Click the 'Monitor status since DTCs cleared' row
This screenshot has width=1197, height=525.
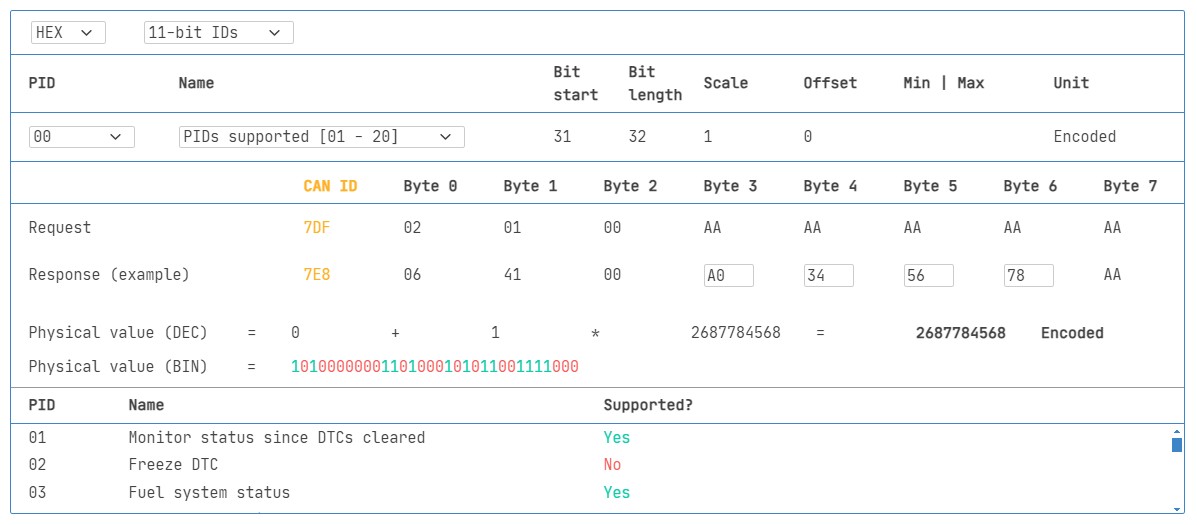[276, 438]
